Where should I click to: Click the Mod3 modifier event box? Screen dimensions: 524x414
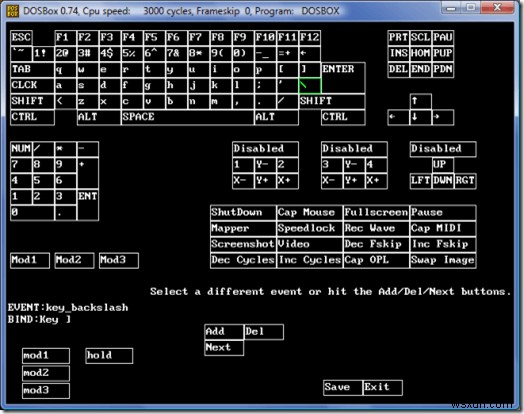click(x=119, y=261)
